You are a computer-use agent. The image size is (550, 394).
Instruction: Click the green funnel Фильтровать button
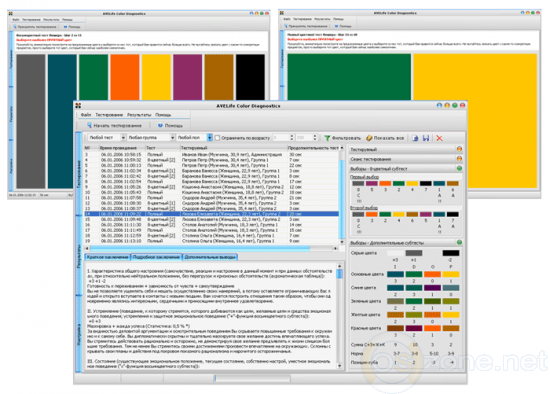coord(342,138)
